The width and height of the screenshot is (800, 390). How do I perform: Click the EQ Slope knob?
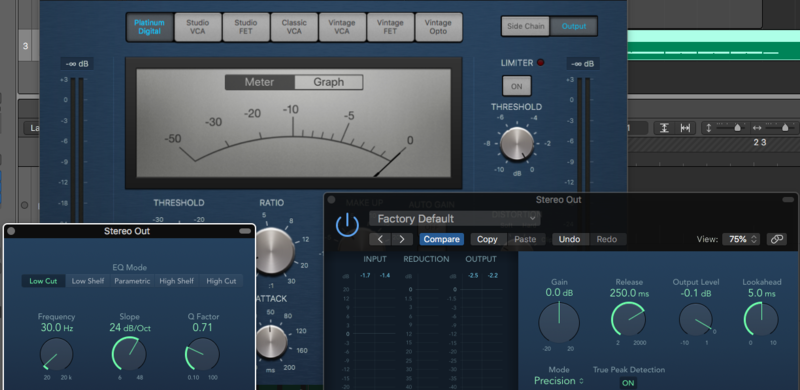(x=129, y=353)
